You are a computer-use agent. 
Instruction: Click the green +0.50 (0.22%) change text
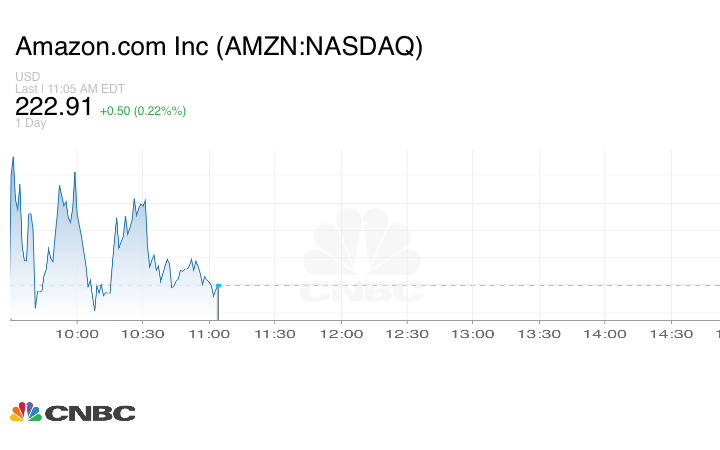(142, 110)
